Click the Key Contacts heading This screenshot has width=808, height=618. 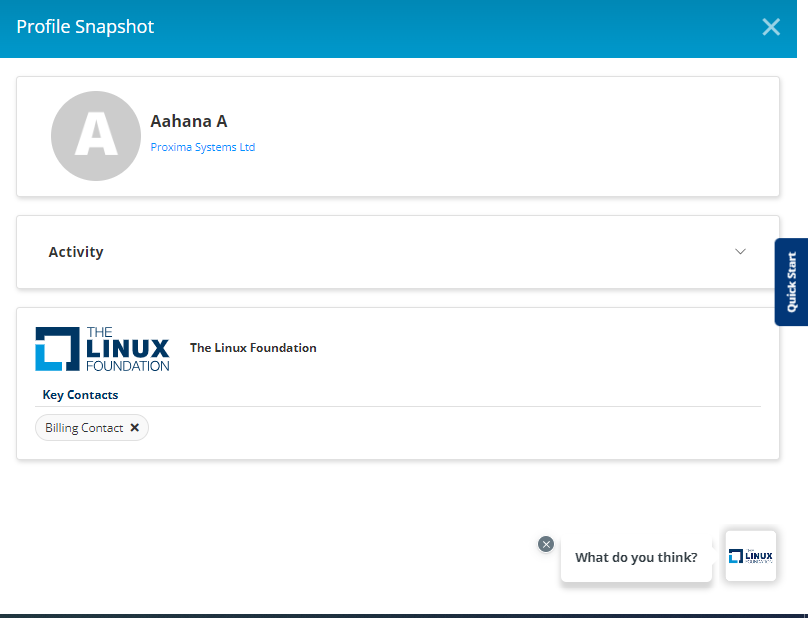(80, 395)
